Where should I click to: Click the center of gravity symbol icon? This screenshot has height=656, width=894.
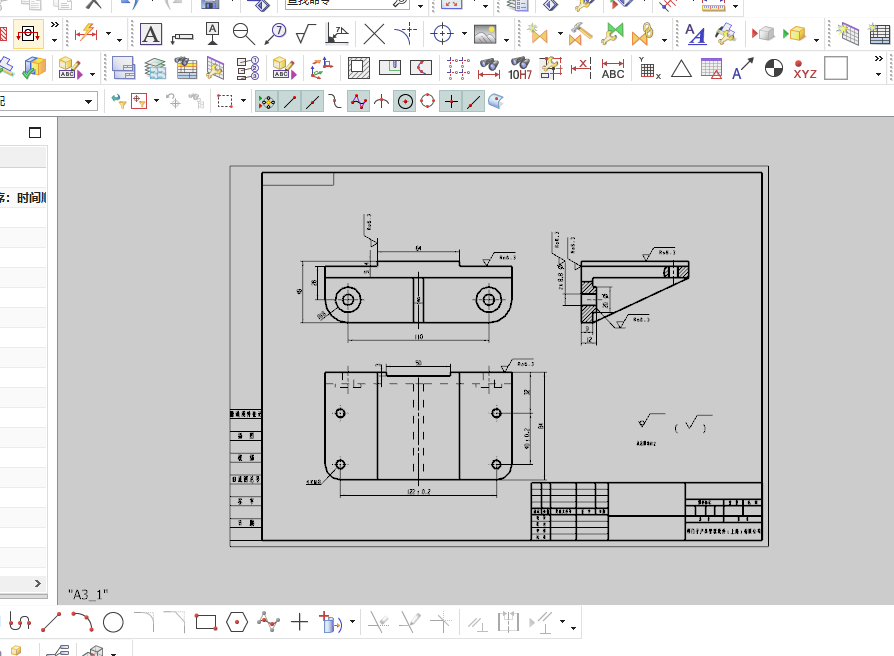pyautogui.click(x=774, y=68)
